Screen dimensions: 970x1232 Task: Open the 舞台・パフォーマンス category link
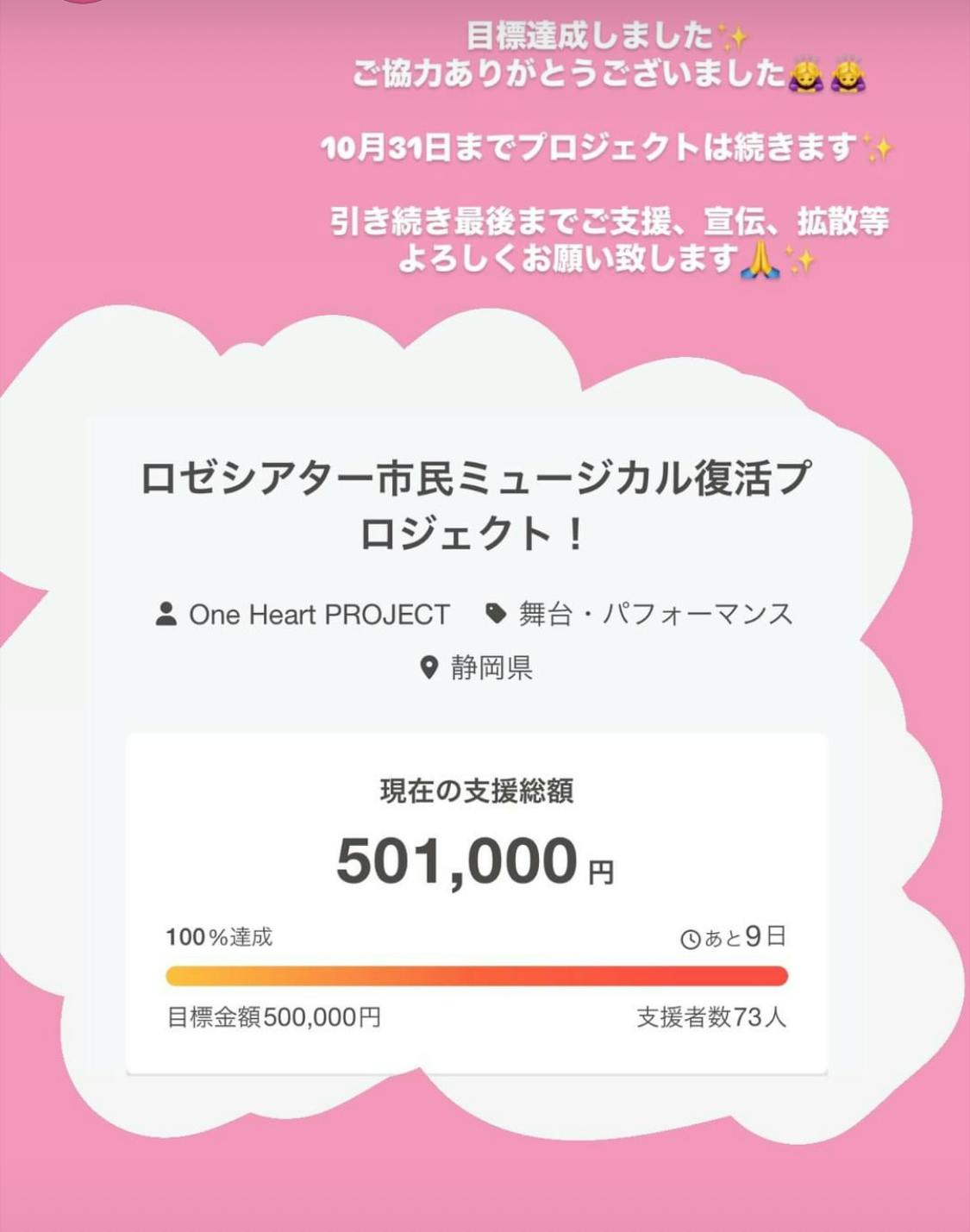pos(655,614)
